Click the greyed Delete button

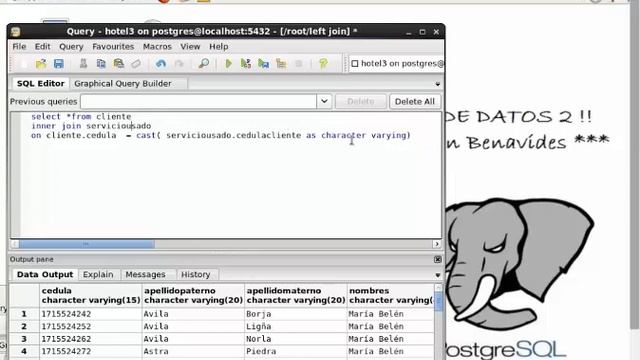click(x=360, y=101)
